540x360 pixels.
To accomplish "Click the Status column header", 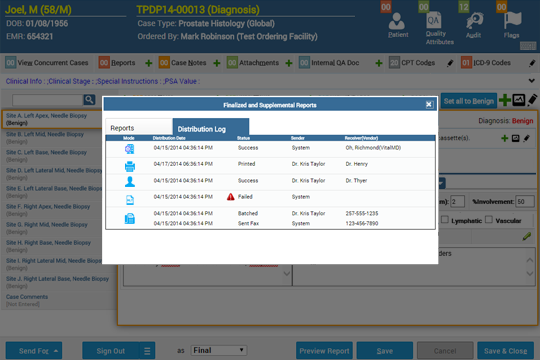I will 243,138.
